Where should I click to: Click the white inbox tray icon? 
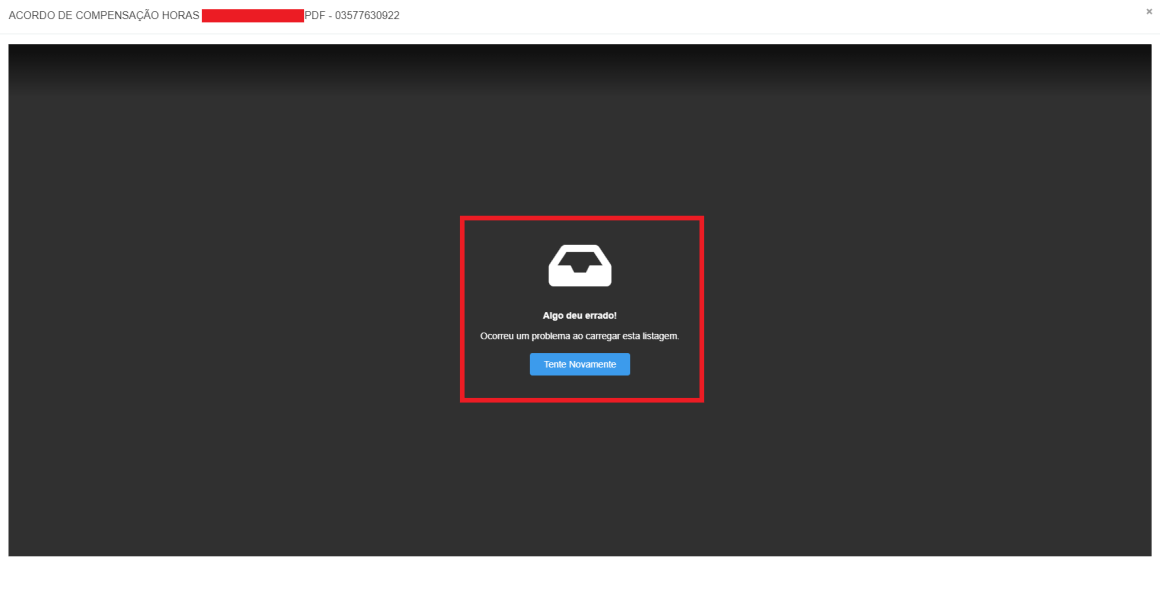click(580, 265)
